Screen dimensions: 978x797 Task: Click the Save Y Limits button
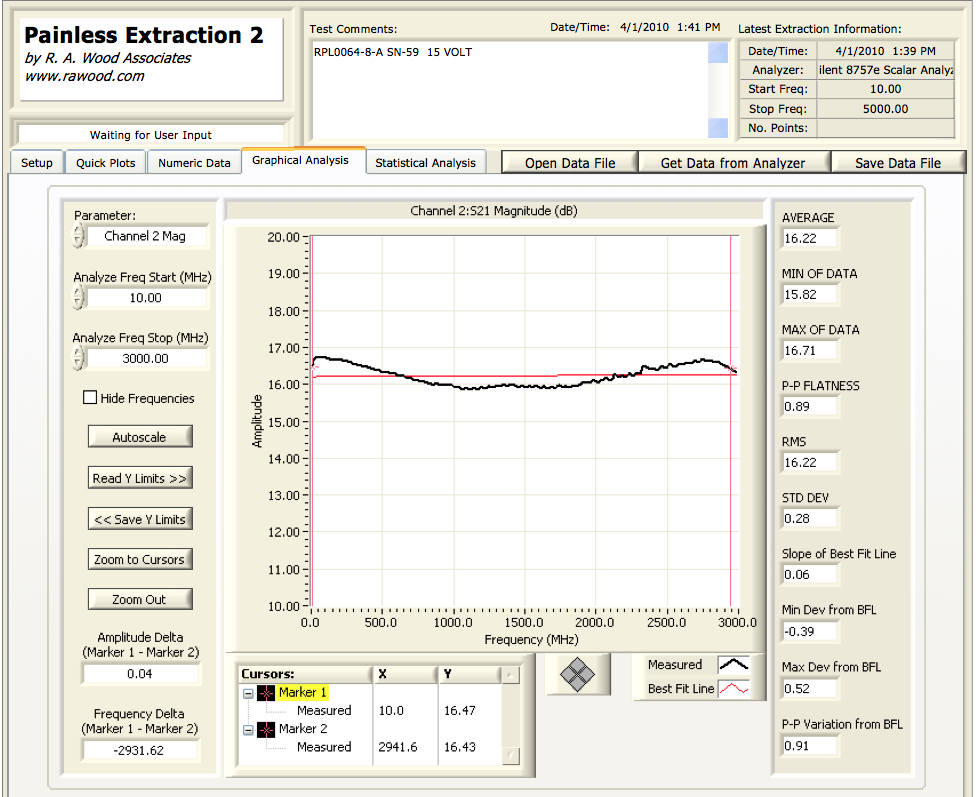140,519
